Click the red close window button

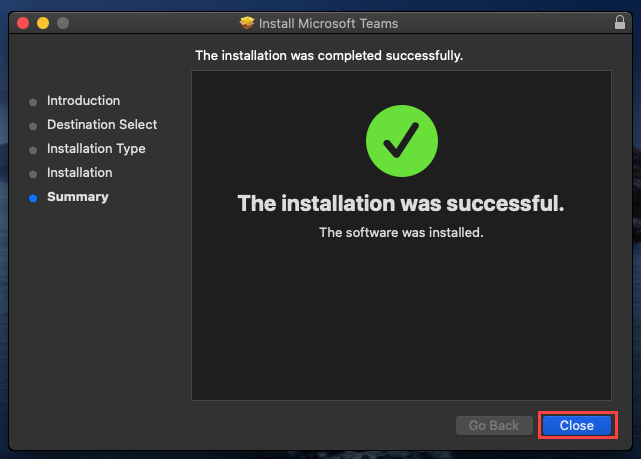[23, 23]
